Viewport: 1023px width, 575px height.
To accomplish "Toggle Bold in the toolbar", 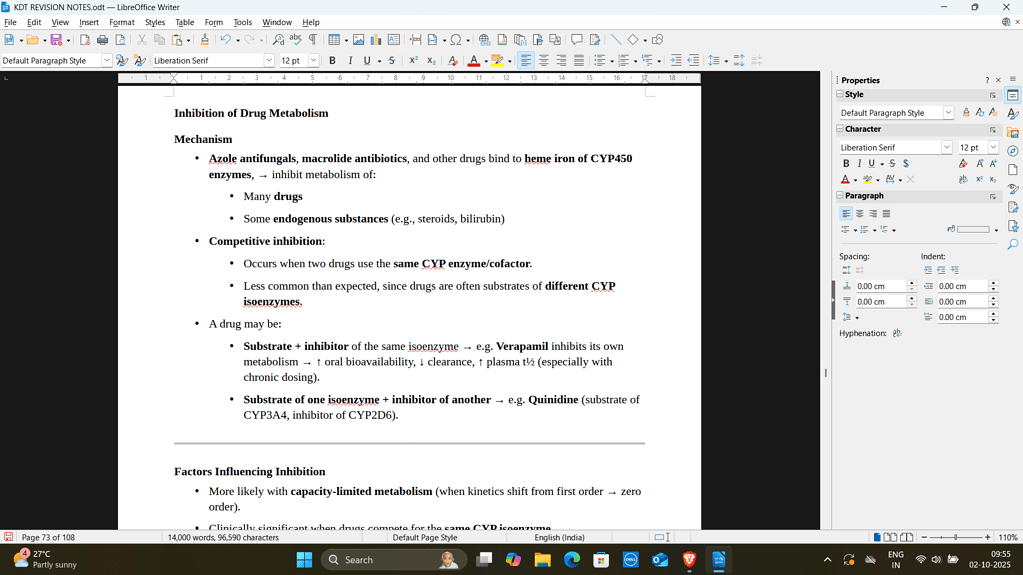I will pyautogui.click(x=332, y=60).
